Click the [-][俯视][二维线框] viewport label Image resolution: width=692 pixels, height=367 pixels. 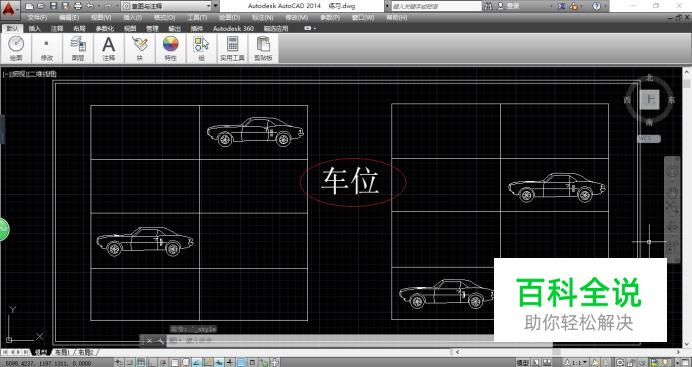coord(29,74)
